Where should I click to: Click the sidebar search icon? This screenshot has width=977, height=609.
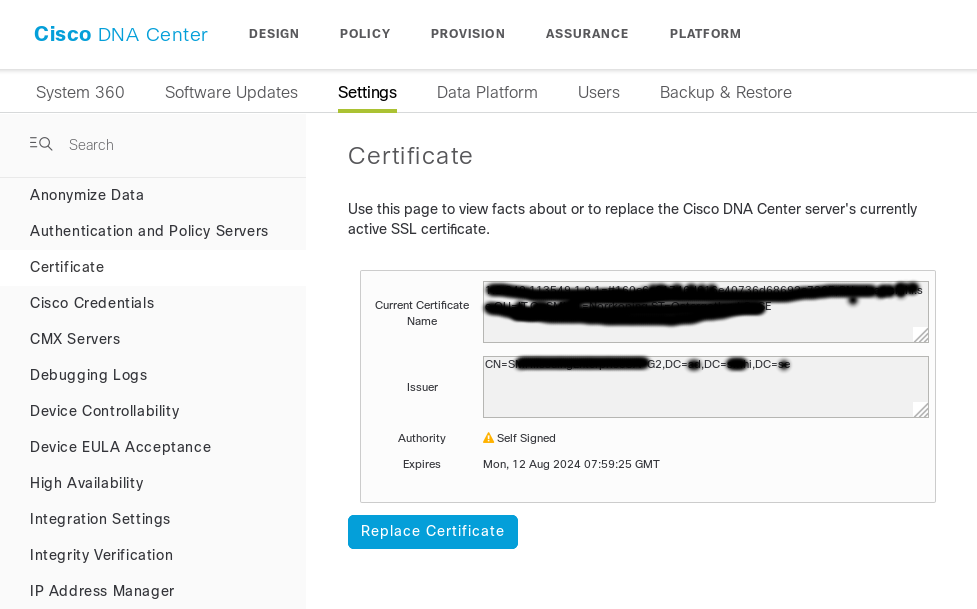(40, 143)
